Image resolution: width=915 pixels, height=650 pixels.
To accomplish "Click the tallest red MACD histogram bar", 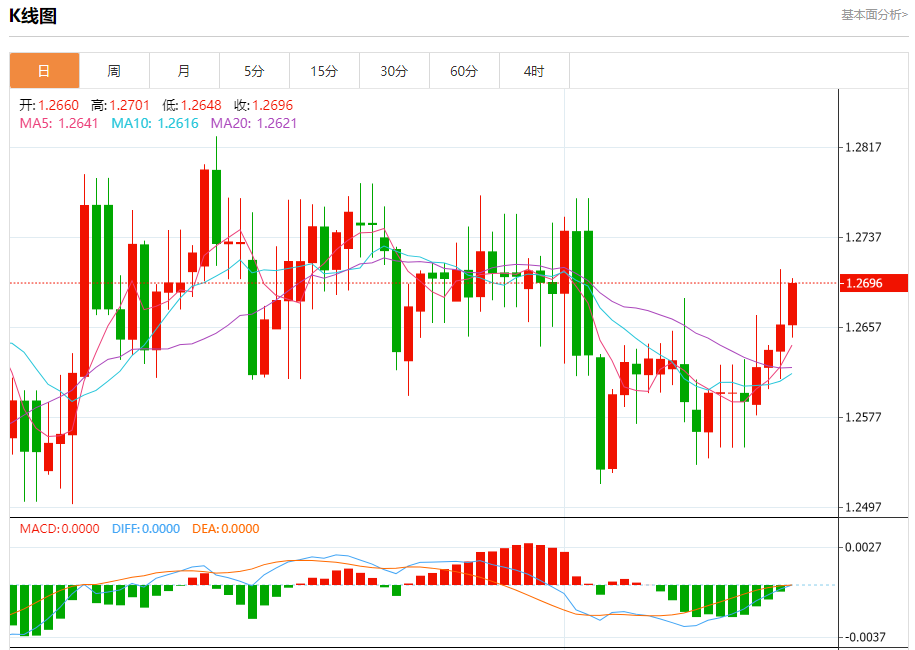I will point(529,564).
